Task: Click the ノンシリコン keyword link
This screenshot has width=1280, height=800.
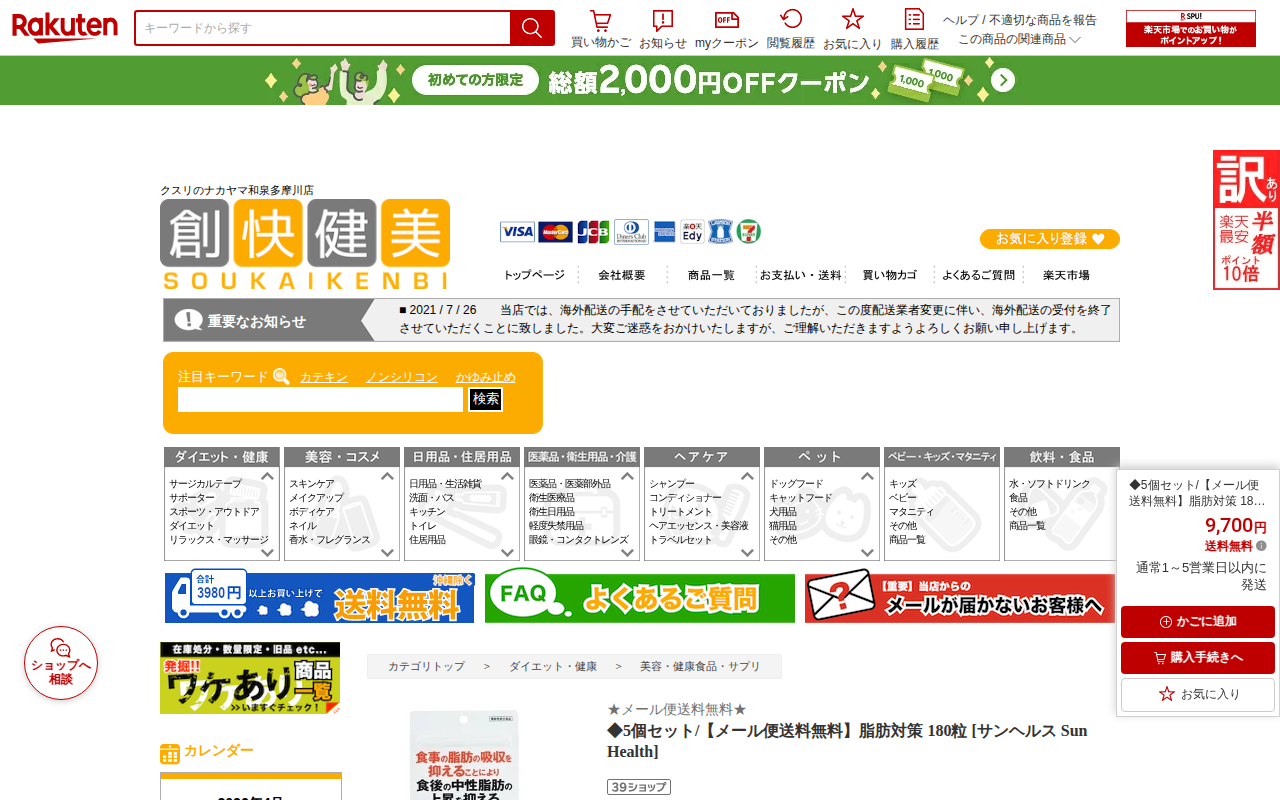Action: tap(402, 377)
